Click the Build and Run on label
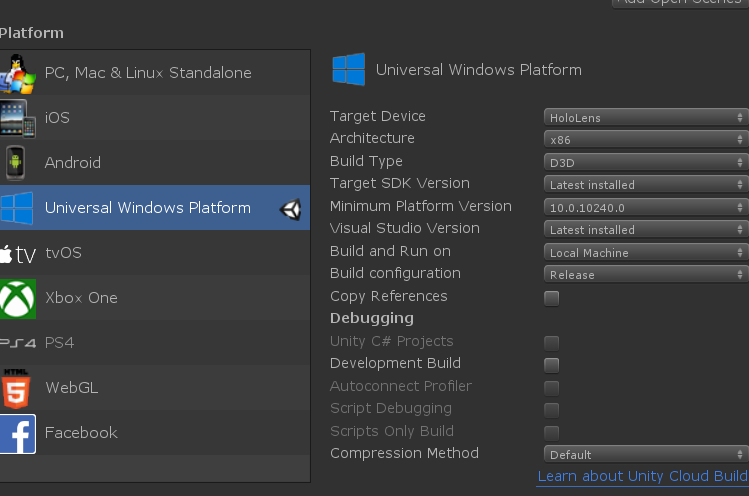 tap(390, 251)
